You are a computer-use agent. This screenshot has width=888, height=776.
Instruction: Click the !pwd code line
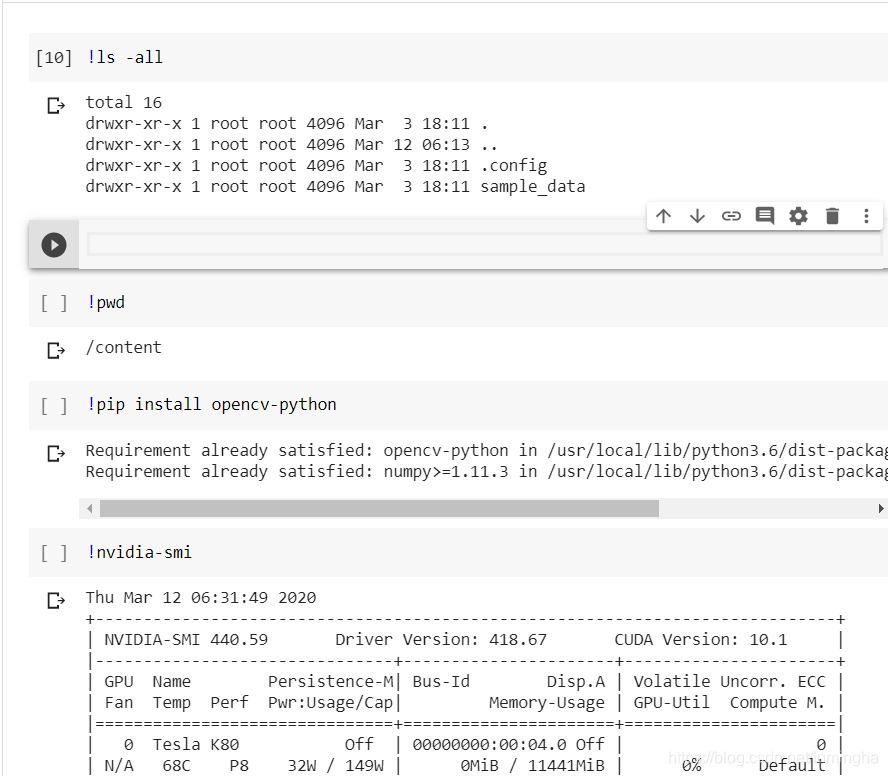click(x=106, y=302)
